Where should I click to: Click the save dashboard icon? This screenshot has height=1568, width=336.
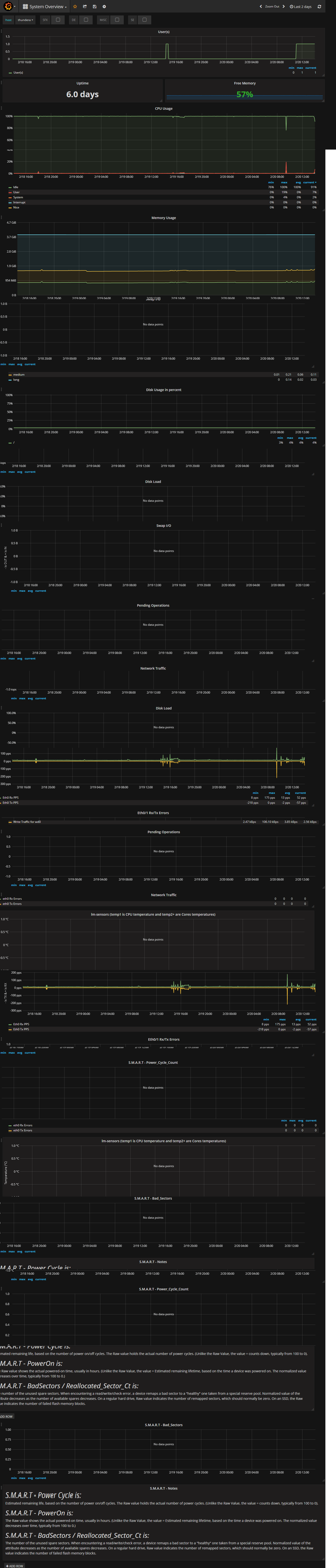pos(94,7)
